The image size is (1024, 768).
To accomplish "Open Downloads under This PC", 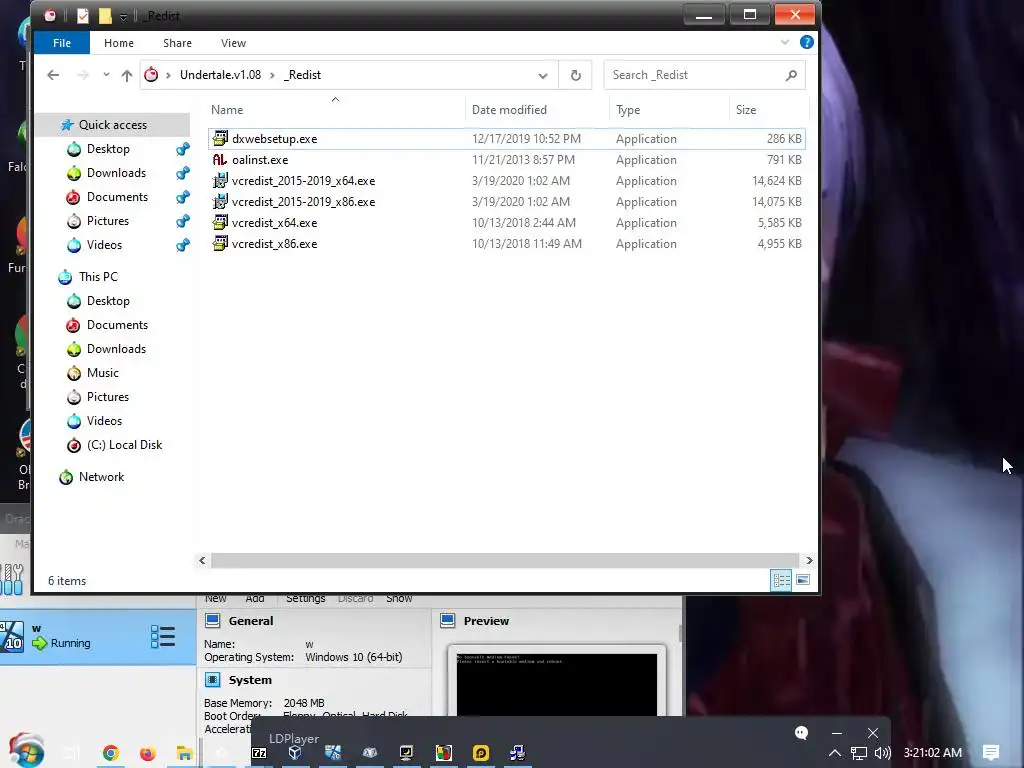I will 116,349.
